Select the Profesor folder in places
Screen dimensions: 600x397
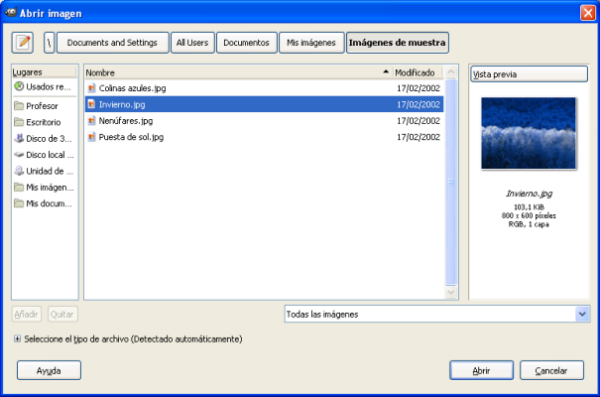[x=44, y=106]
